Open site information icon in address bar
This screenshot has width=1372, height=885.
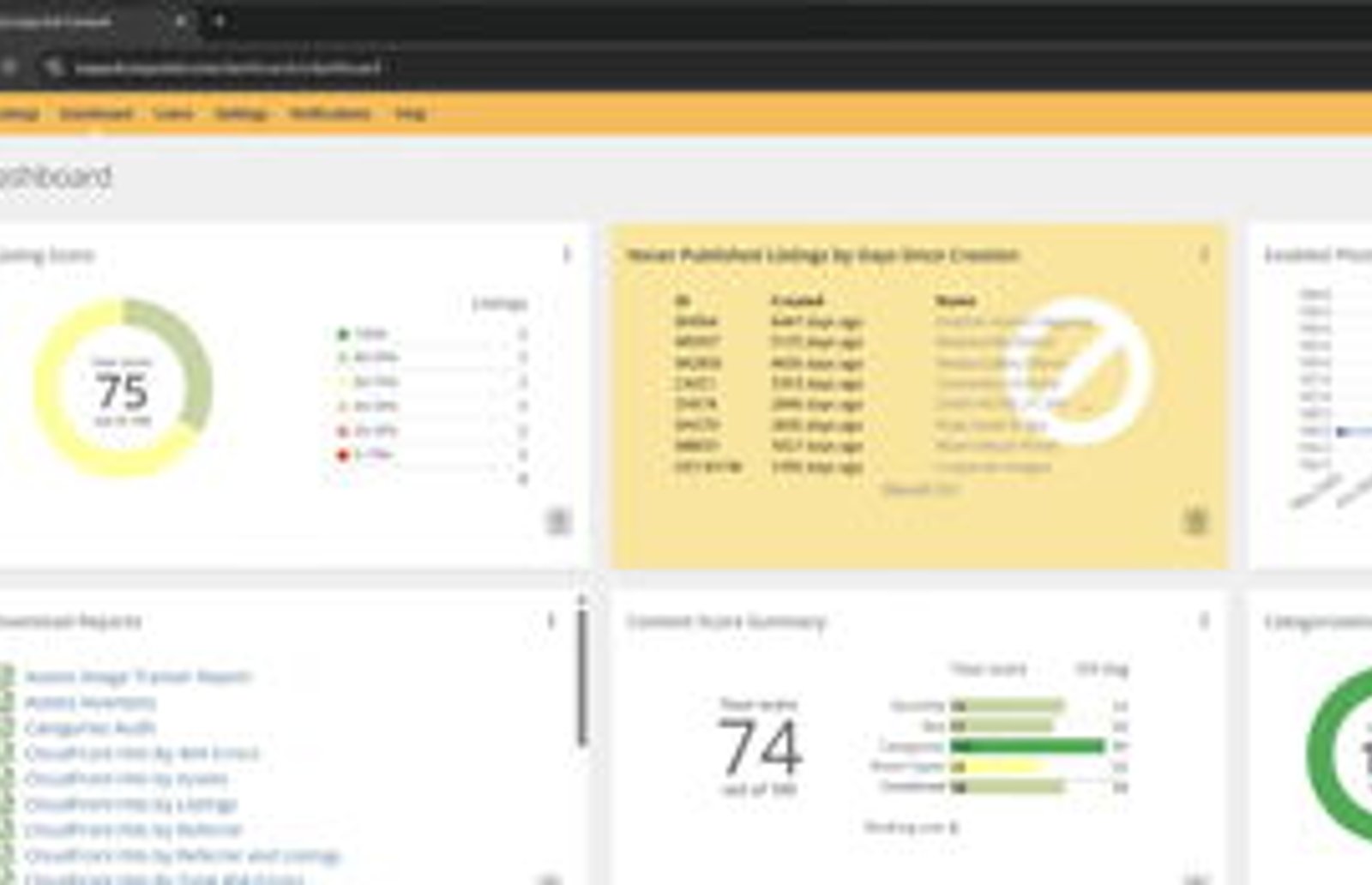pos(53,67)
